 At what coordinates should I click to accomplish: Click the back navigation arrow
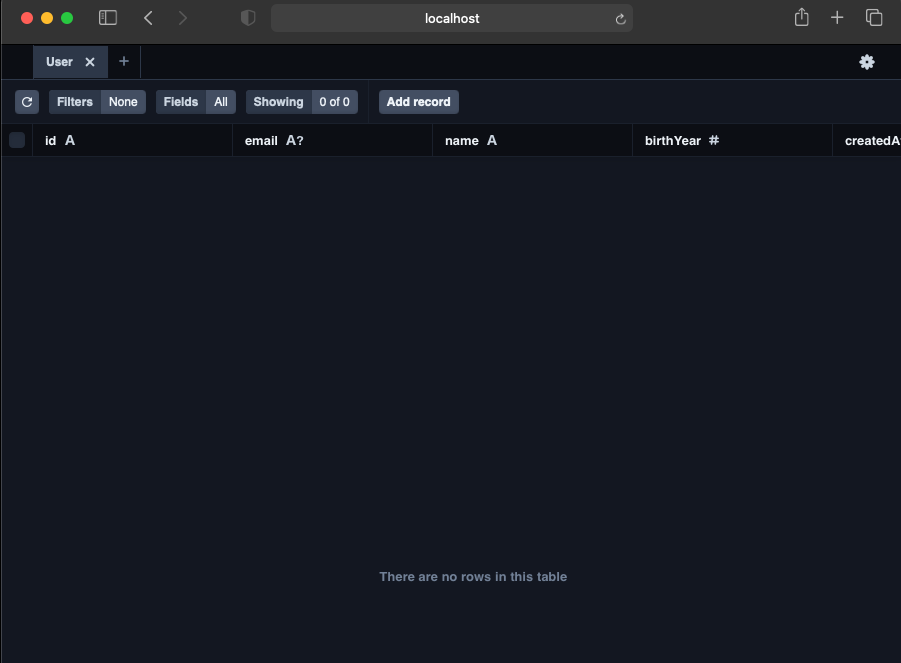(x=148, y=17)
